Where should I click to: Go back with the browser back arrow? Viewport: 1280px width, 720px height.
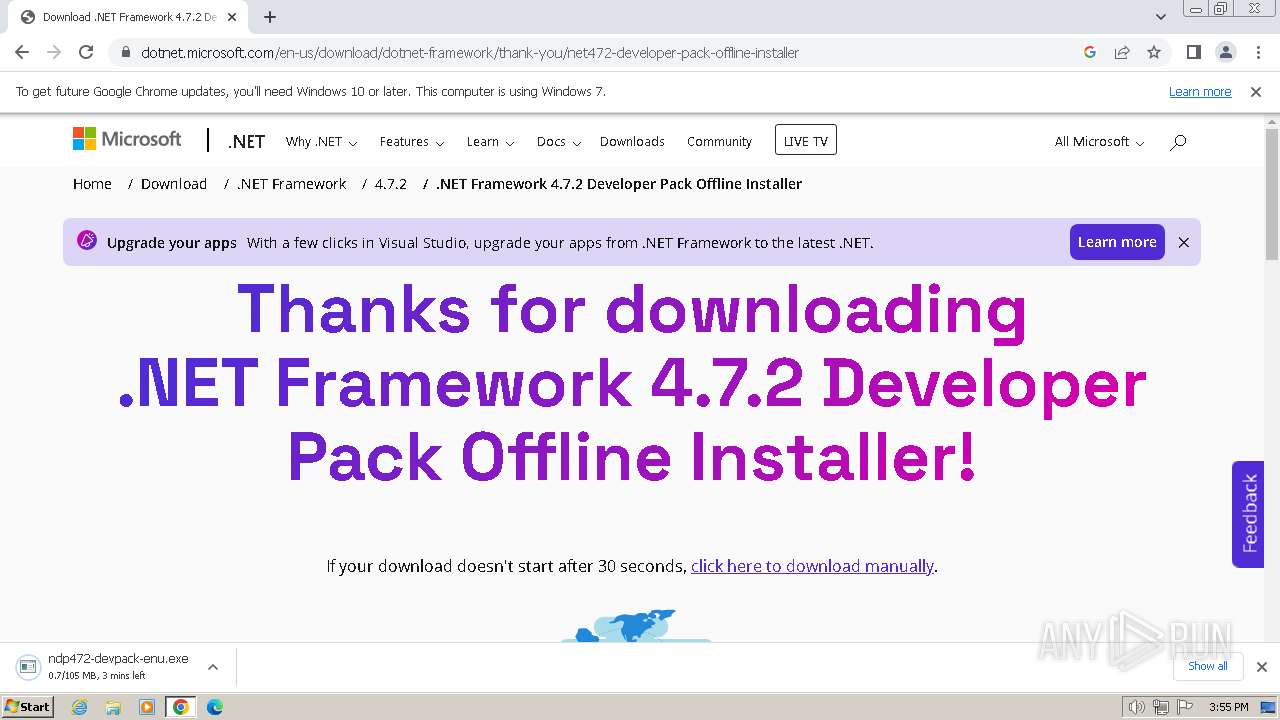point(22,52)
